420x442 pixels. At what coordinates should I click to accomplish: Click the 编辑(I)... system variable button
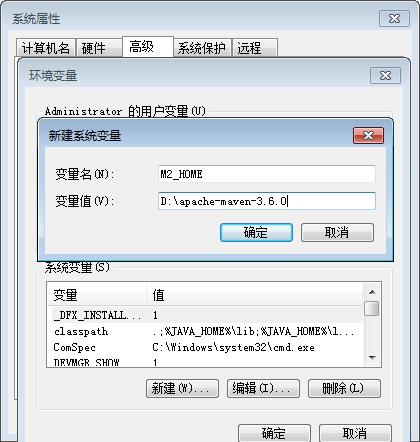click(x=263, y=388)
